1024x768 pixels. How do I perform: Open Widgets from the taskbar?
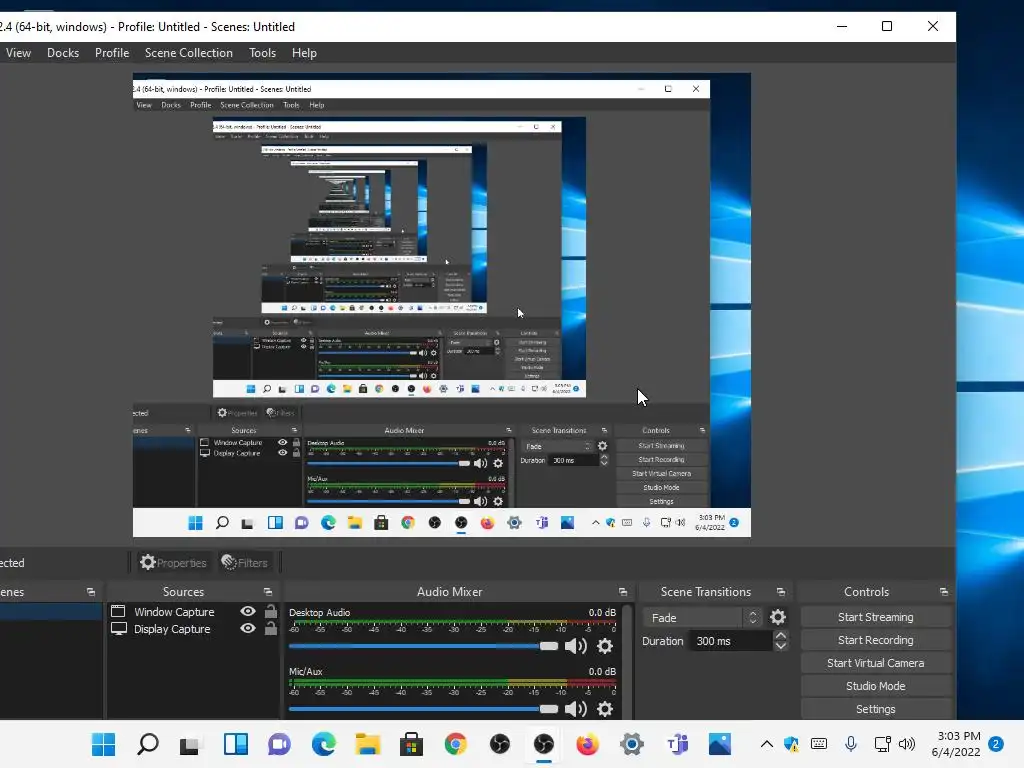(x=235, y=744)
